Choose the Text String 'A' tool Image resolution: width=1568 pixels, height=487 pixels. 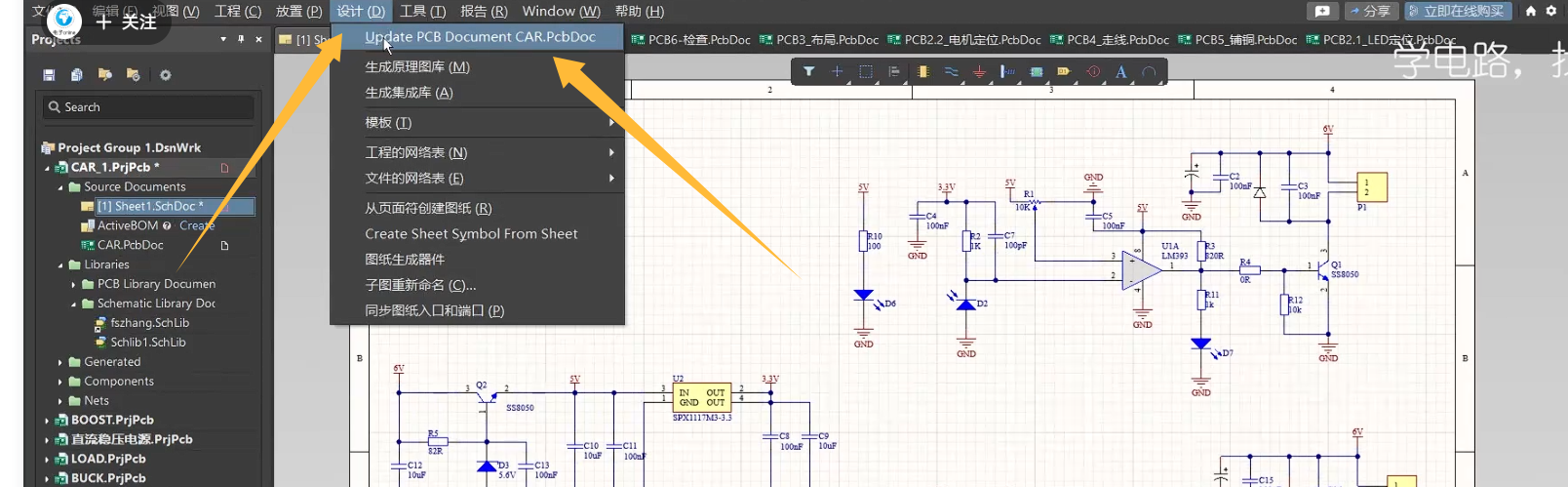click(1120, 71)
